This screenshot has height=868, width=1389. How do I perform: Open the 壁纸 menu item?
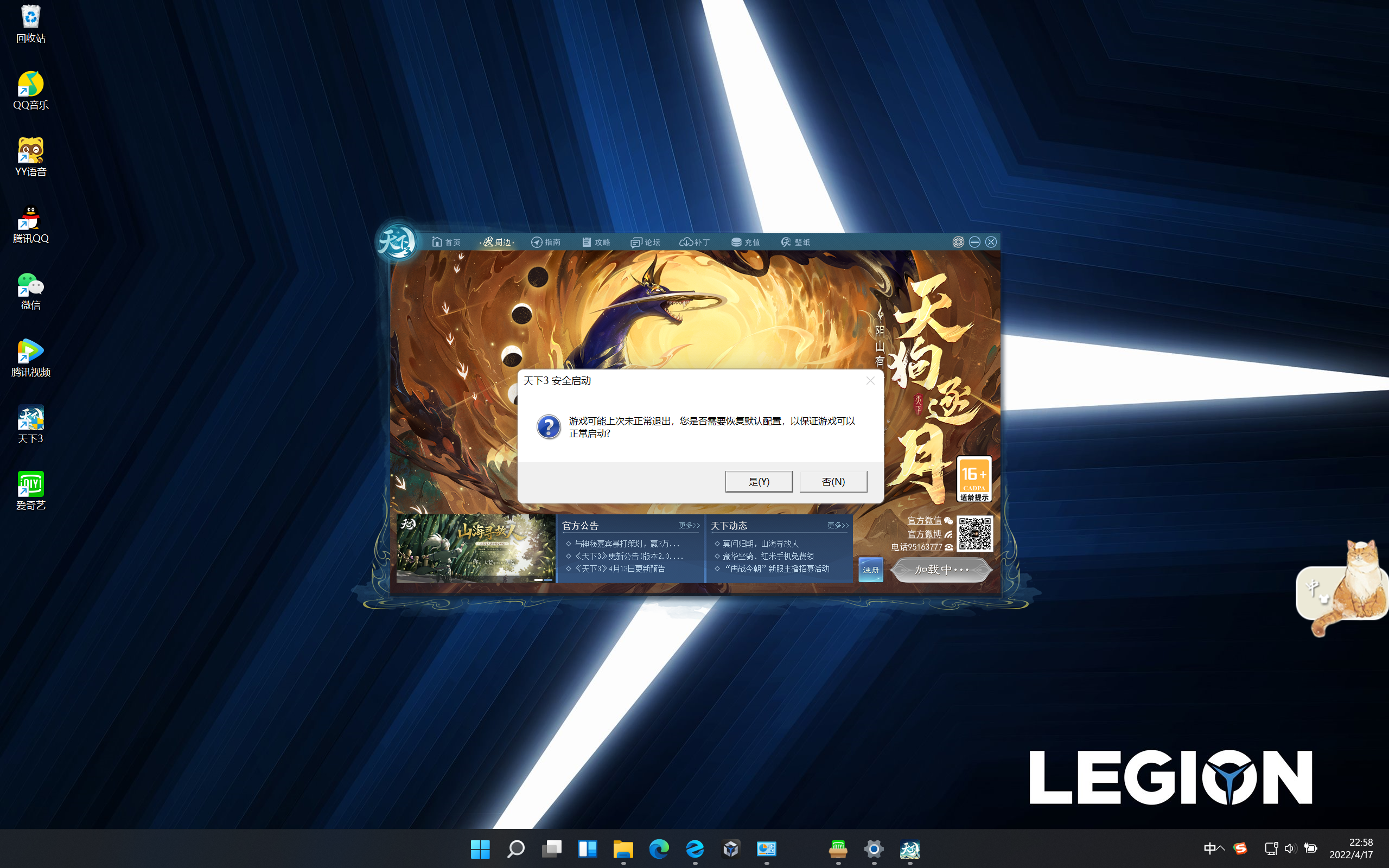795,242
